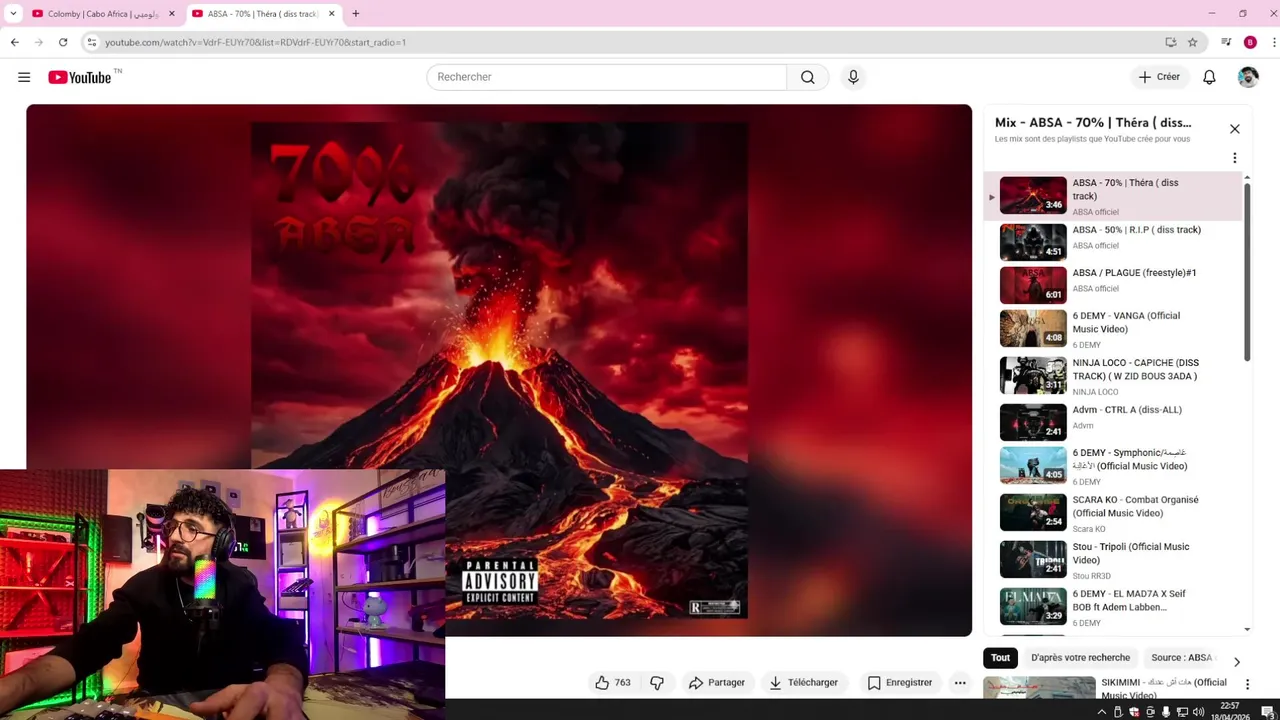Screen dimensions: 1280x720
Task: Open the Chrome tab search dropdown
Action: tap(13, 14)
